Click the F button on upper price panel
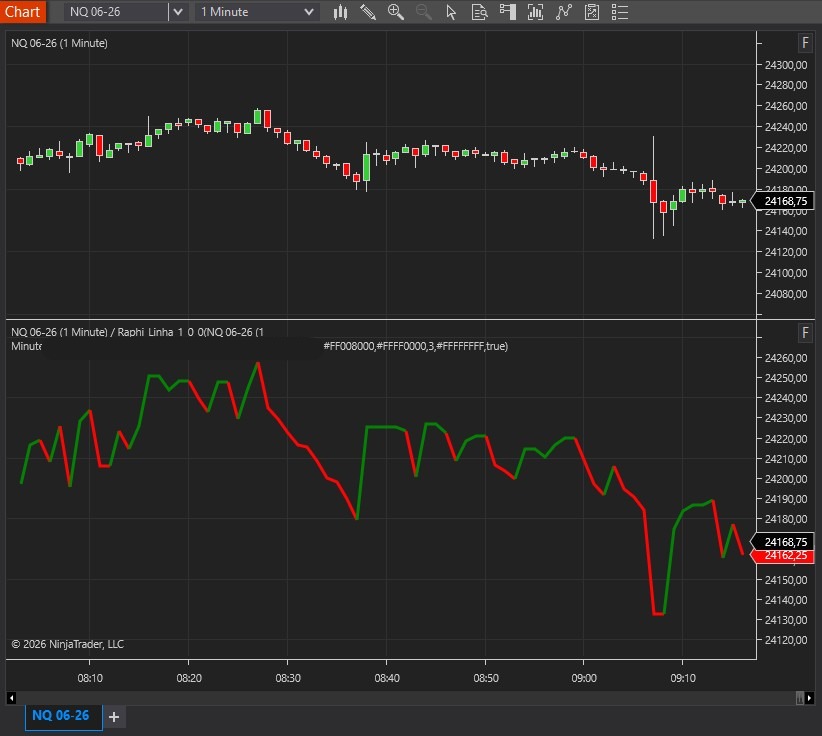This screenshot has width=822, height=736. point(805,43)
